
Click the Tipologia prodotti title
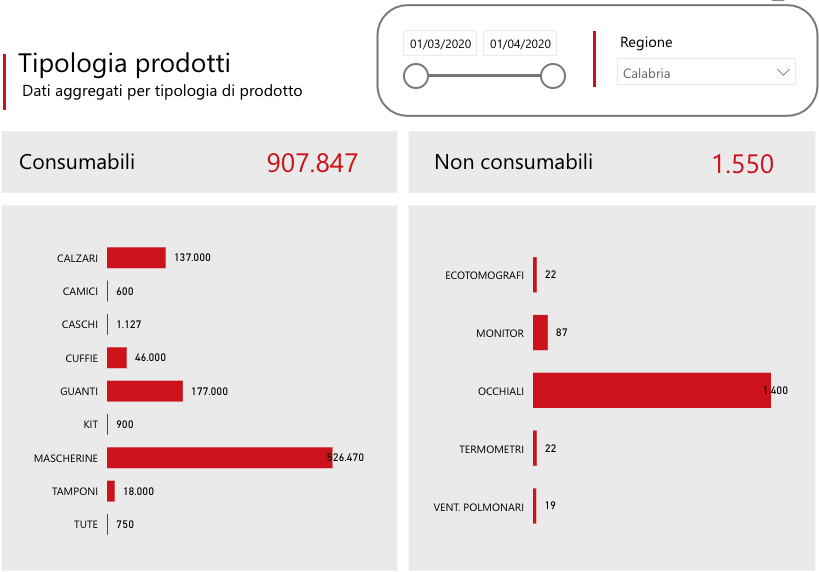click(x=125, y=64)
